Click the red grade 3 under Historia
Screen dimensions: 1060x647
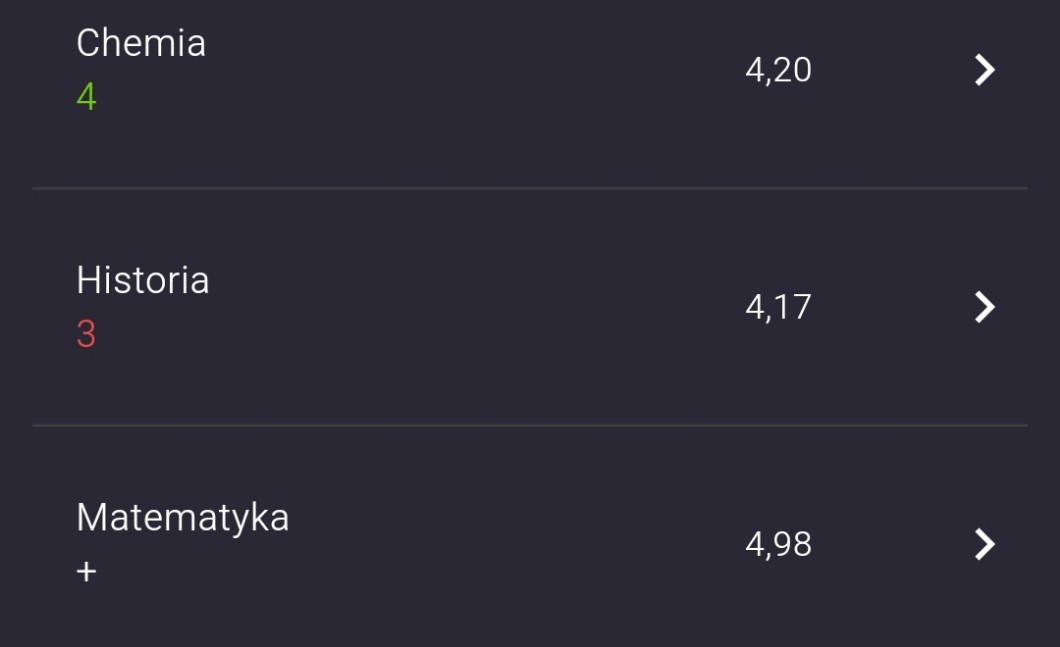coord(86,335)
